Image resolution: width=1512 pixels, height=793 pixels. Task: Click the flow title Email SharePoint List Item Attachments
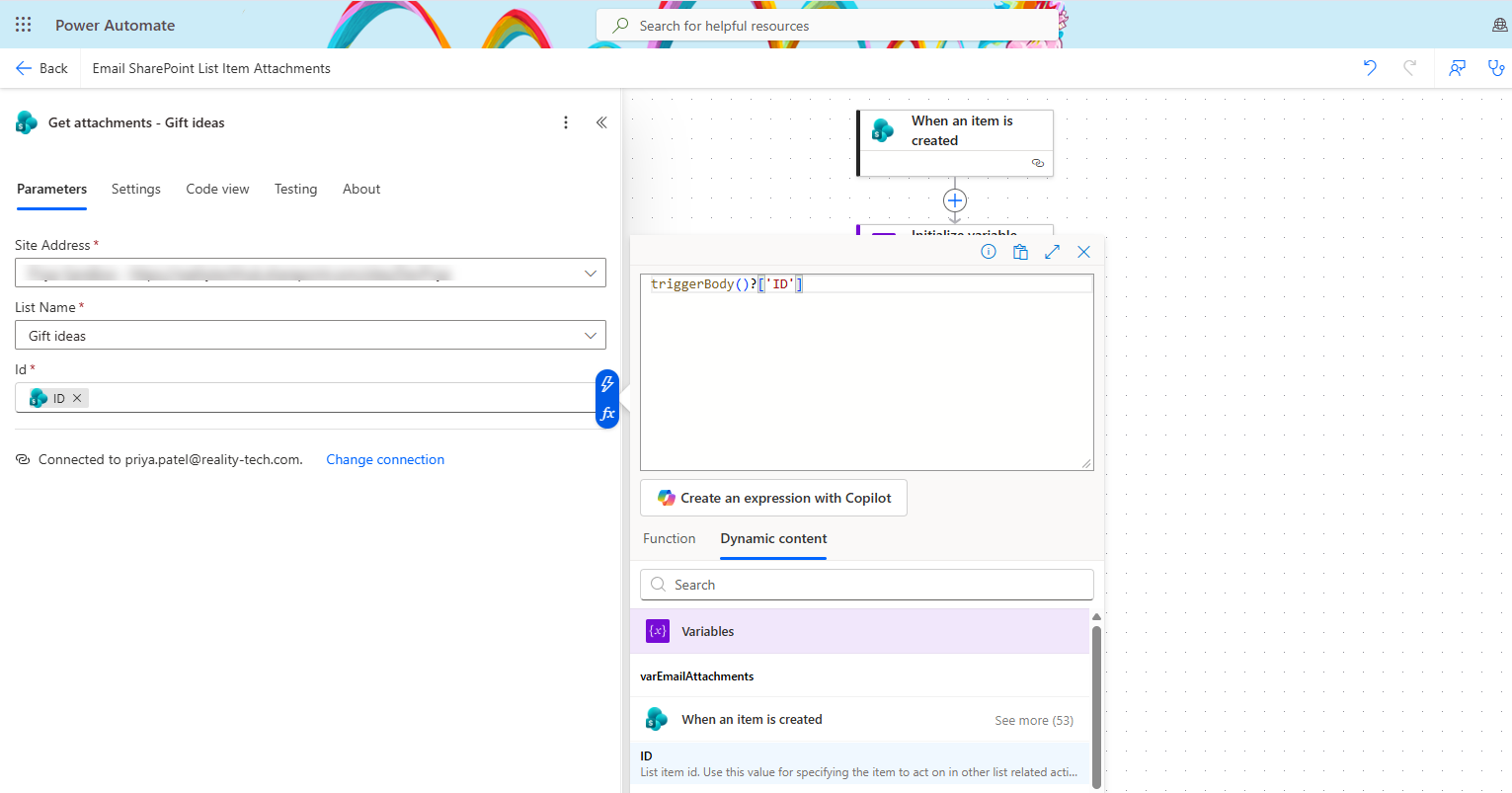pyautogui.click(x=211, y=68)
